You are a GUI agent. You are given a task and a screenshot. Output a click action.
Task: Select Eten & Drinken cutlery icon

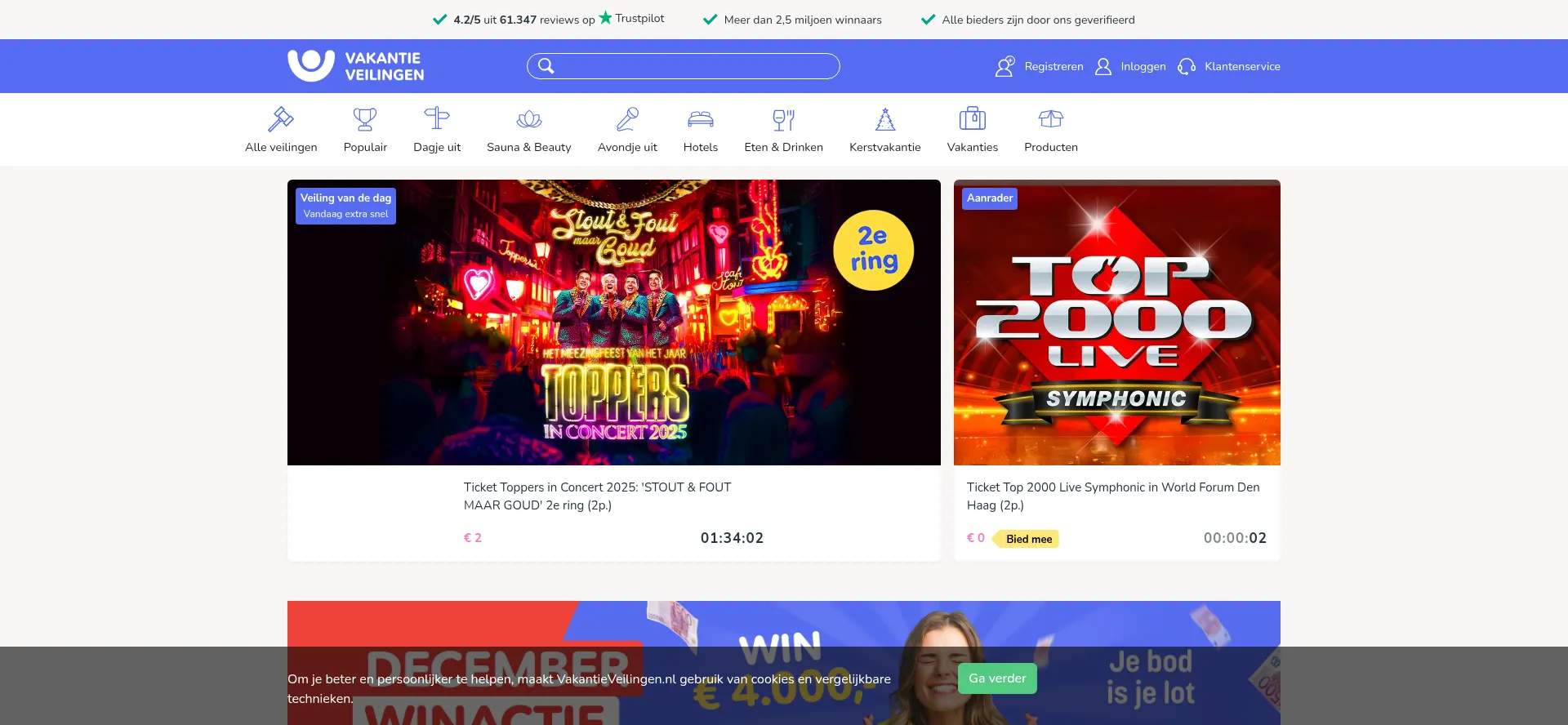783,119
